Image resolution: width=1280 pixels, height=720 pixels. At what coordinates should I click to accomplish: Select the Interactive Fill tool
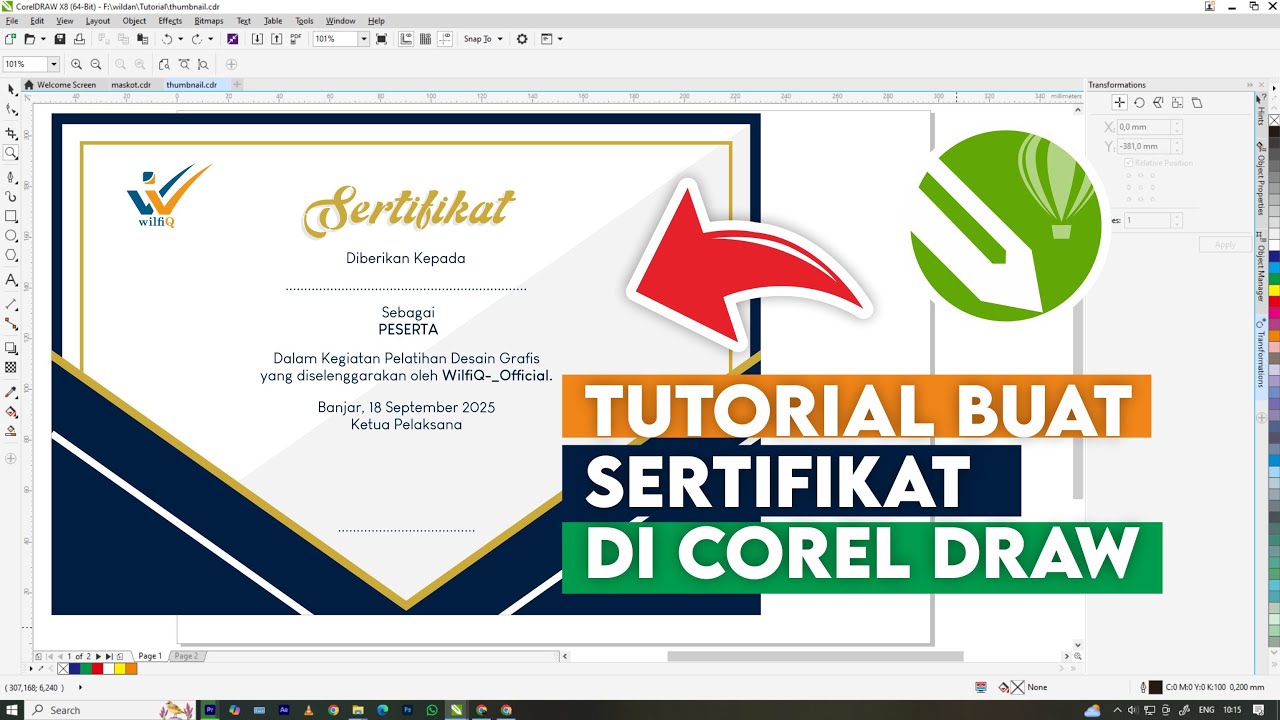(11, 411)
